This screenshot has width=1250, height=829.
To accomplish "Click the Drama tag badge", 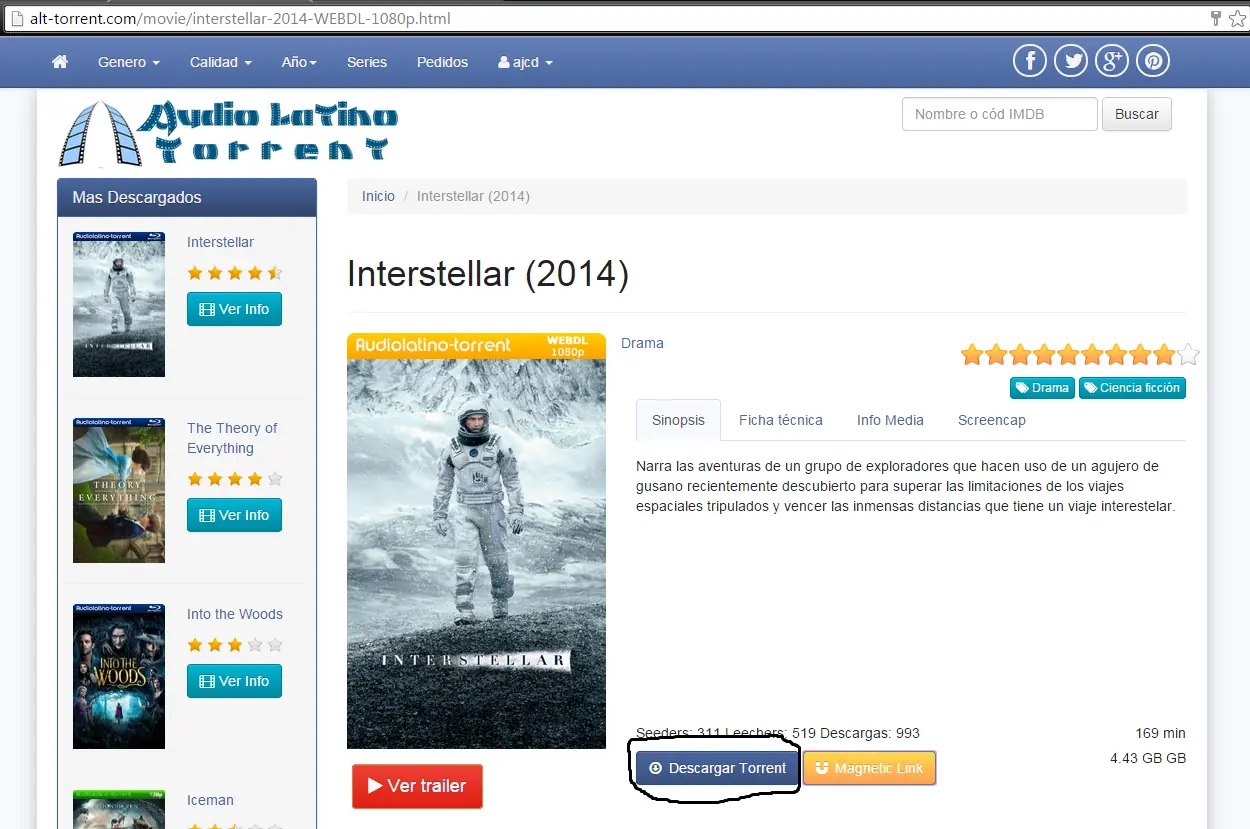I will tap(1042, 388).
